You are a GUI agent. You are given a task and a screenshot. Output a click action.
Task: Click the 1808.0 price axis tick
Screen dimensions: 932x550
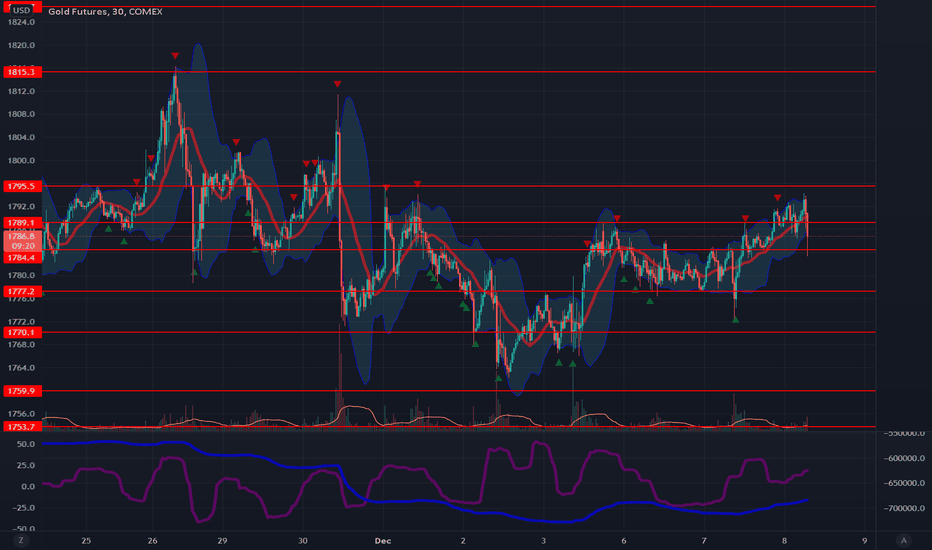coord(21,114)
